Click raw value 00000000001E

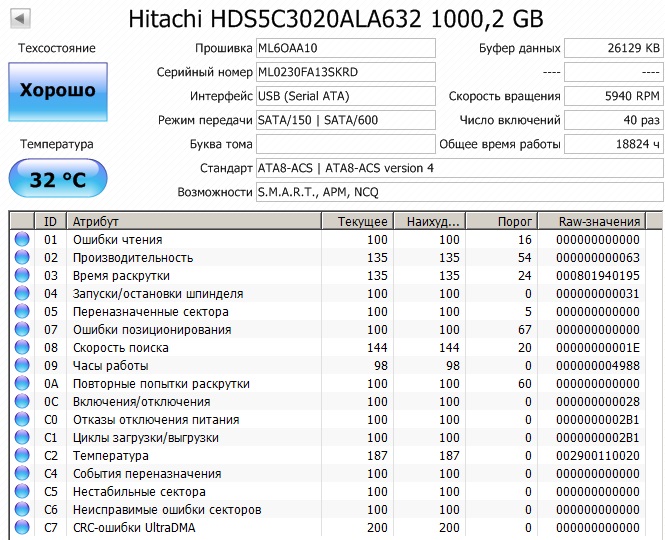(598, 348)
